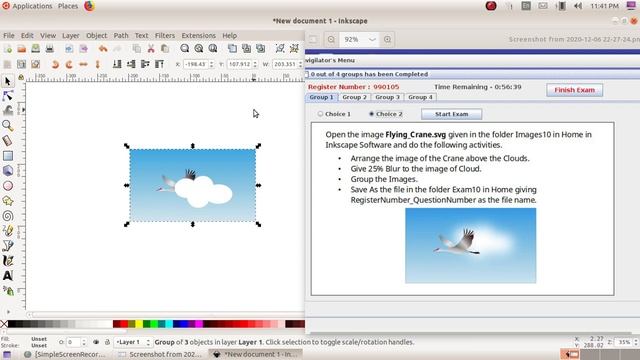
Task: Click the Export icon
Action: [83, 49]
